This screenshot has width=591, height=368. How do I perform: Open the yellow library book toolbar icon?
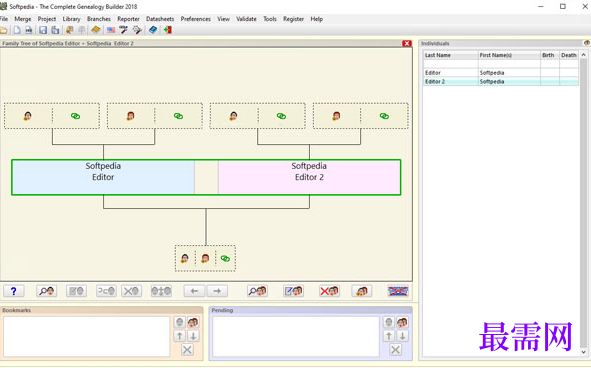click(x=96, y=30)
